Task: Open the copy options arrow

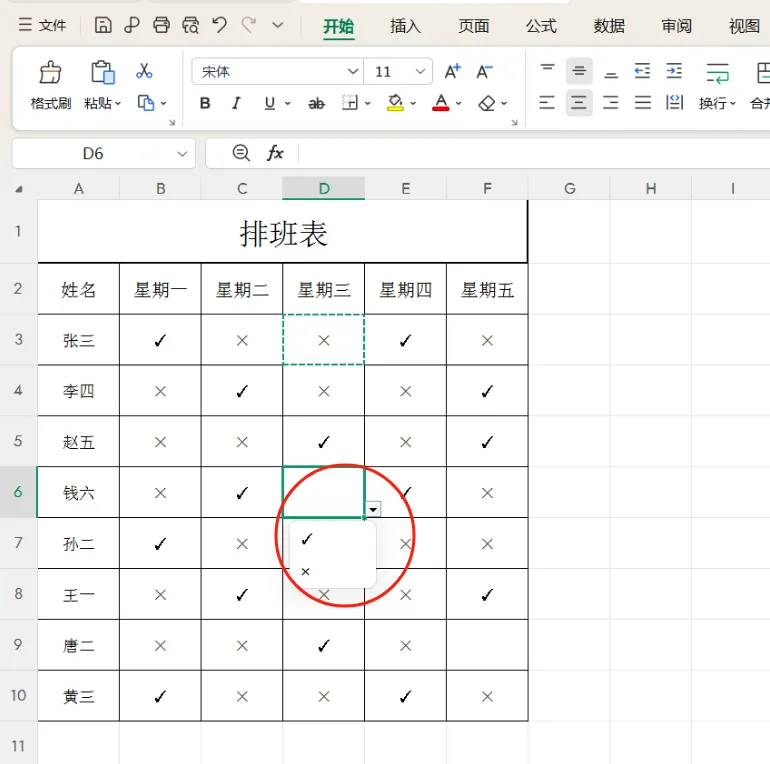Action: pos(164,104)
